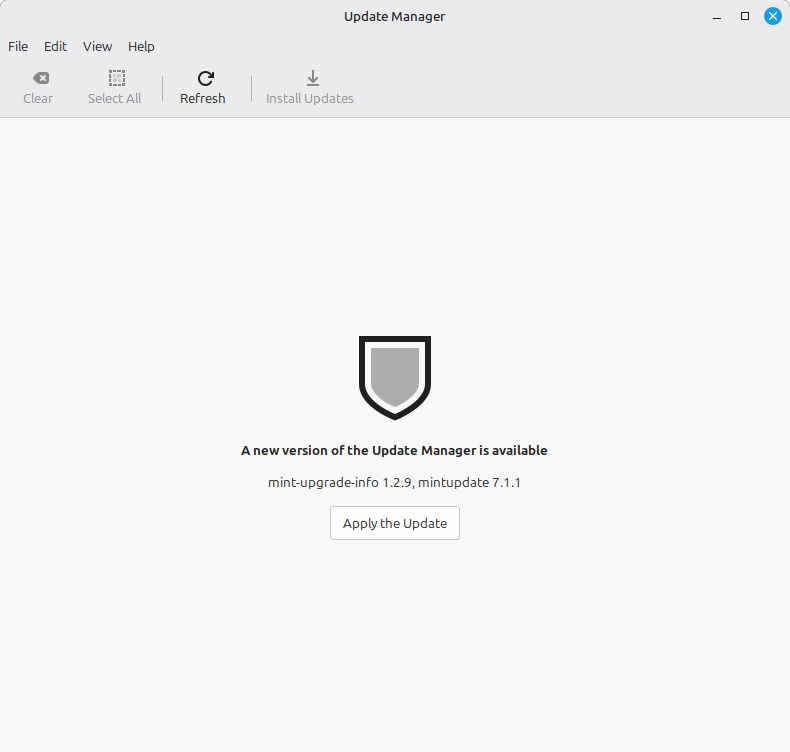Click the Update Manager title bar text
790x752 pixels.
click(394, 17)
